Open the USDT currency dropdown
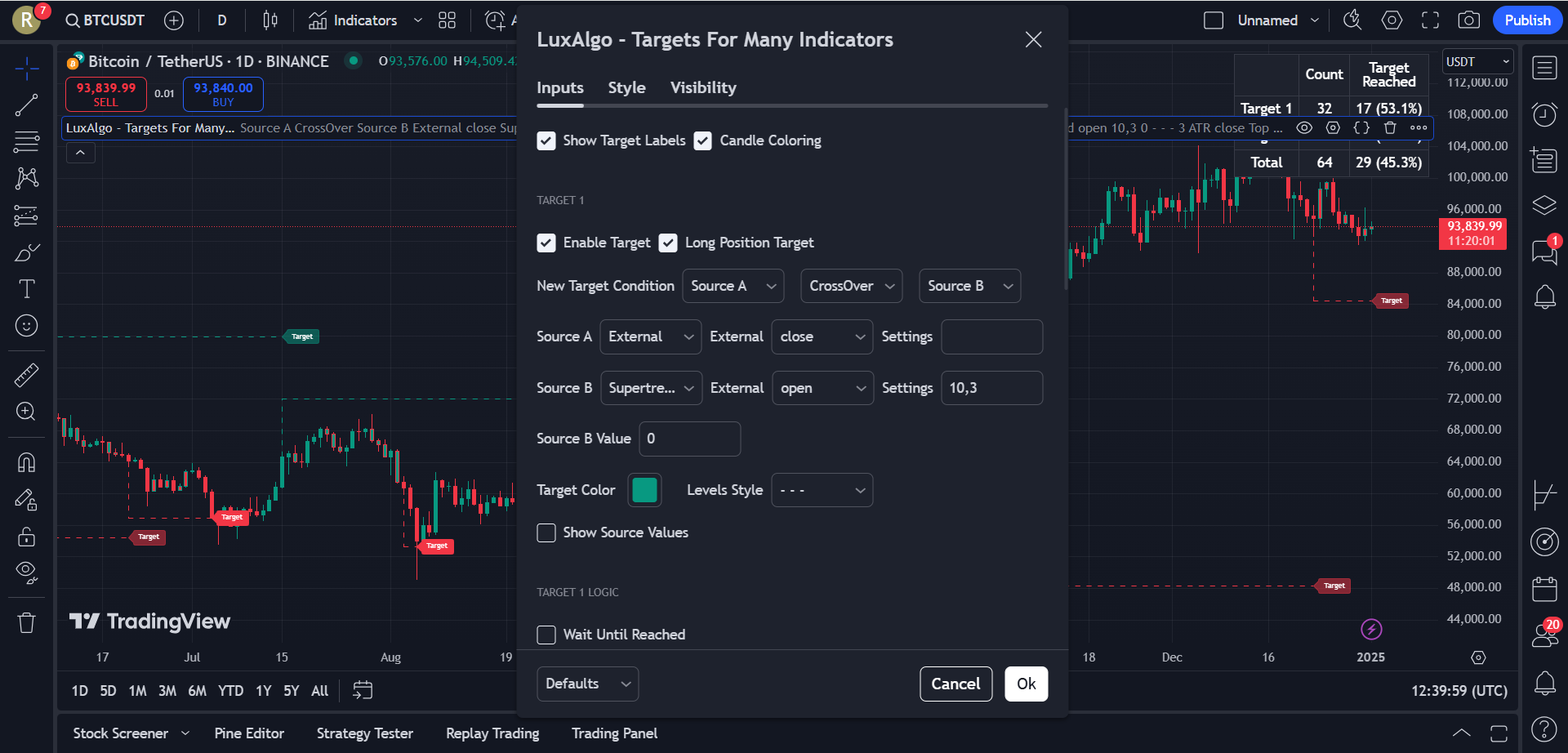Image resolution: width=1568 pixels, height=753 pixels. click(x=1477, y=60)
